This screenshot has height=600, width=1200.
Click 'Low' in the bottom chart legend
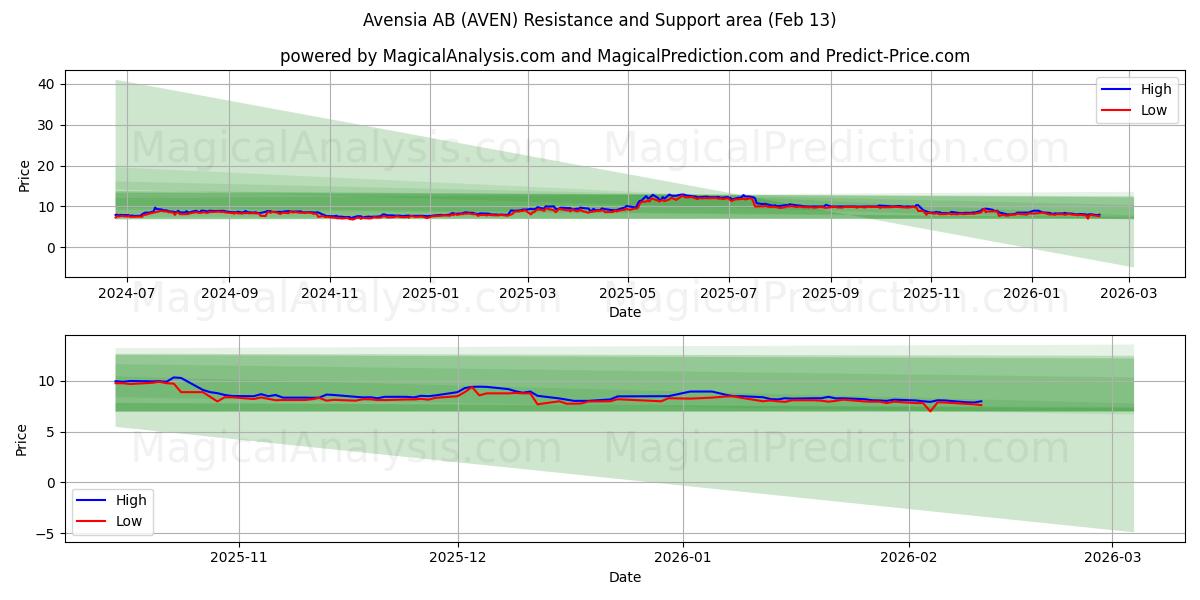(x=129, y=521)
